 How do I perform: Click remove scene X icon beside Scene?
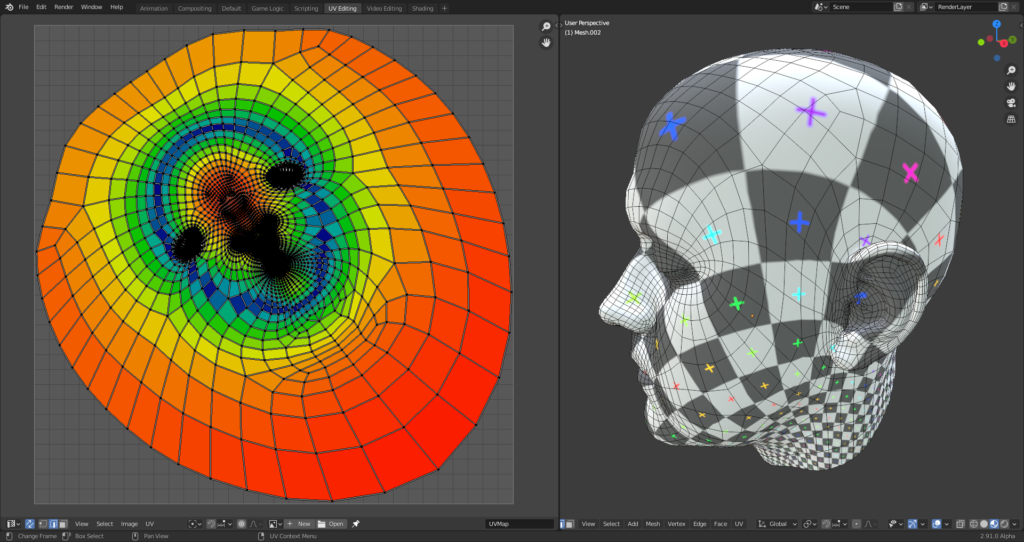point(908,7)
